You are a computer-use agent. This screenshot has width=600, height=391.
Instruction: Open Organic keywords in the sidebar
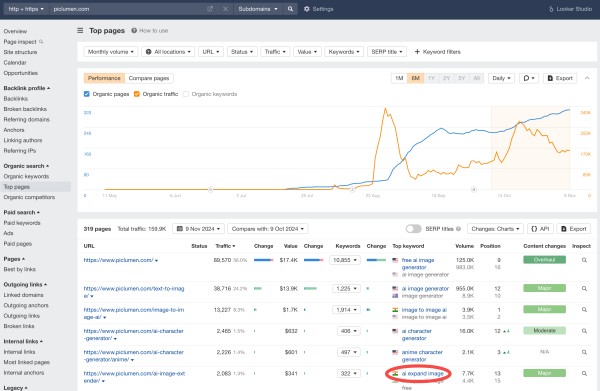point(26,176)
